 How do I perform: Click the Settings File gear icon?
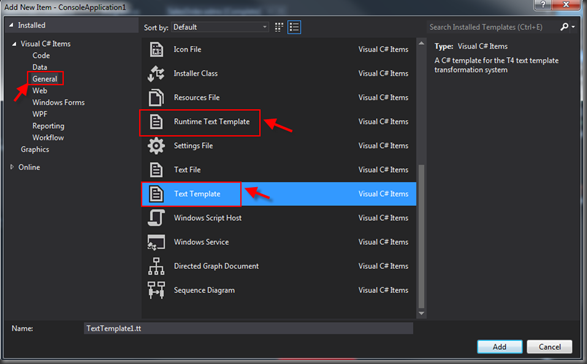pos(156,146)
